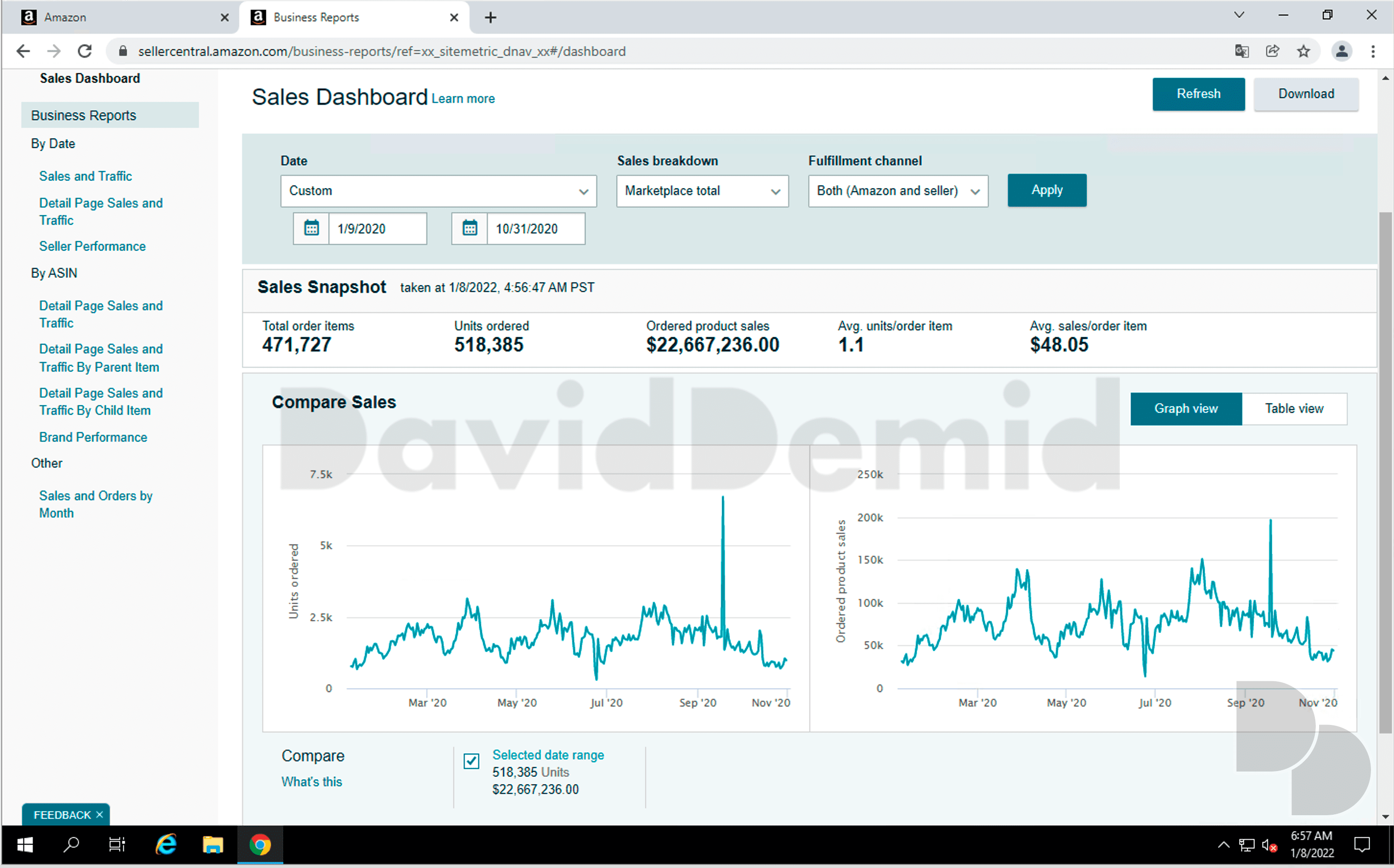Viewport: 1394px width, 868px height.
Task: Open the taskbar search icon
Action: click(x=71, y=844)
